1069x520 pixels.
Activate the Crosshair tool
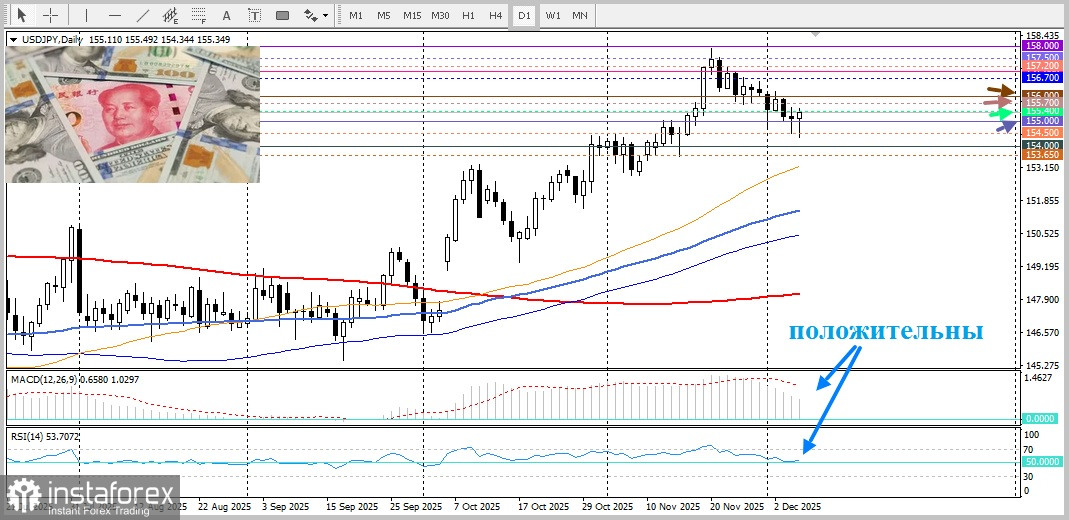[x=50, y=15]
